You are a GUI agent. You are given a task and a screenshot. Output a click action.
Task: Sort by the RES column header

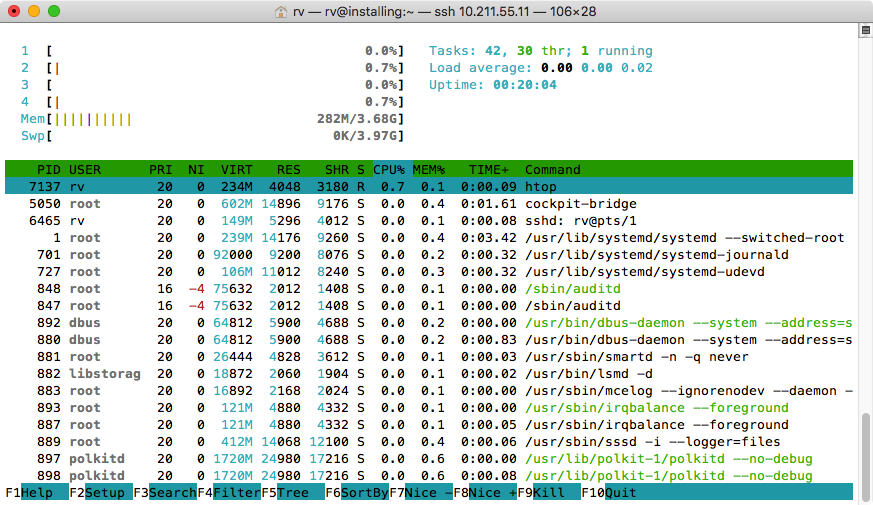click(x=288, y=169)
